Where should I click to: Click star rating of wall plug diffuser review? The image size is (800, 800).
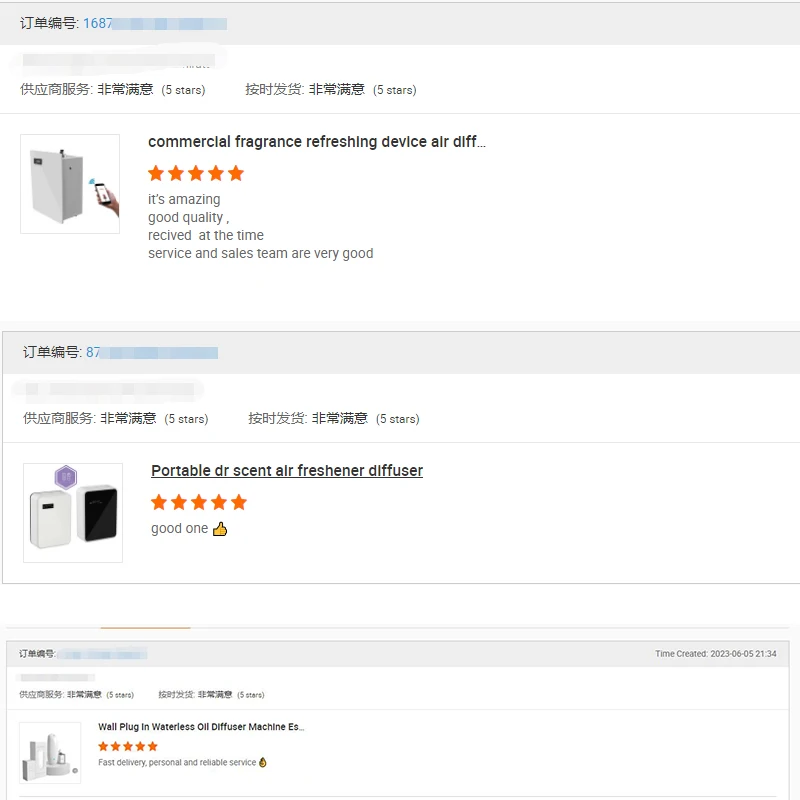pos(128,746)
